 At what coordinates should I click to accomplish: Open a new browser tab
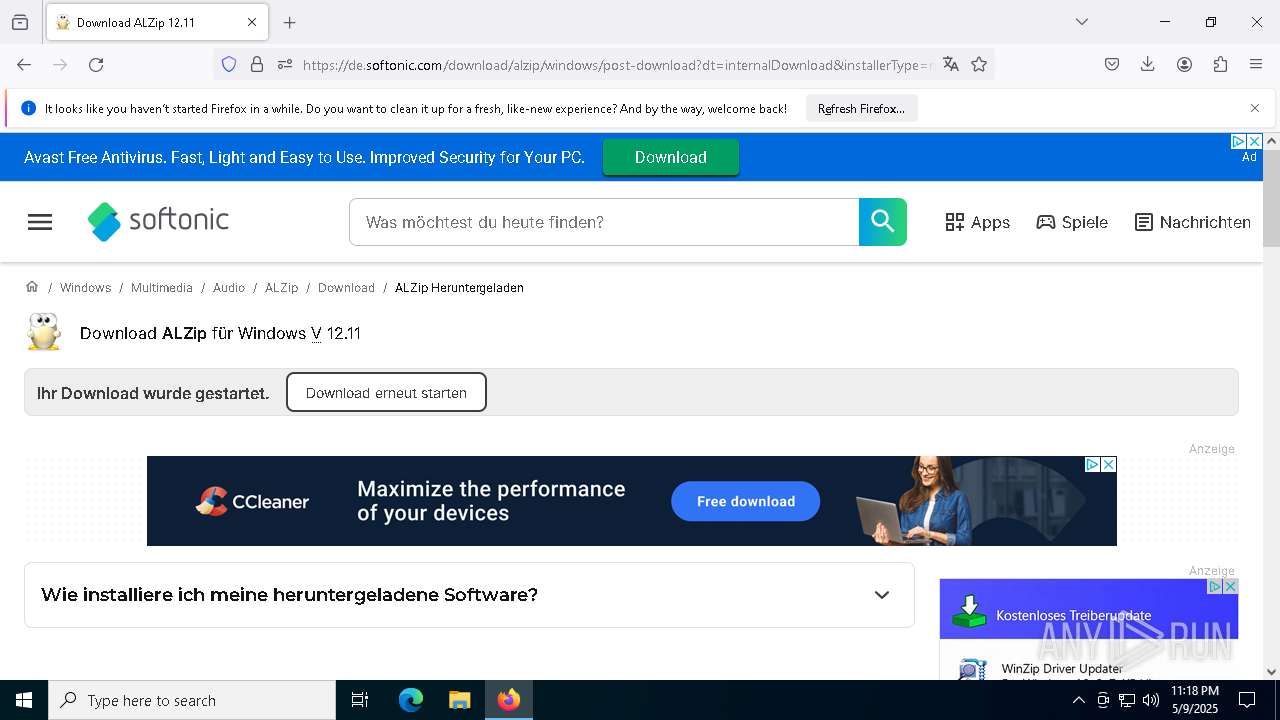point(290,22)
